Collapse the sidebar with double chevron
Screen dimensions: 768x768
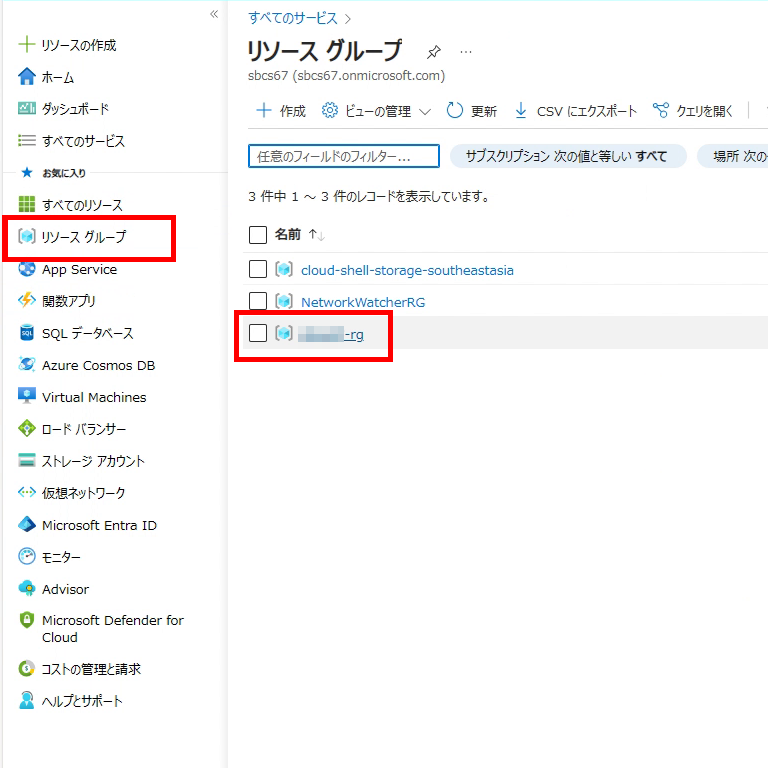coord(214,14)
